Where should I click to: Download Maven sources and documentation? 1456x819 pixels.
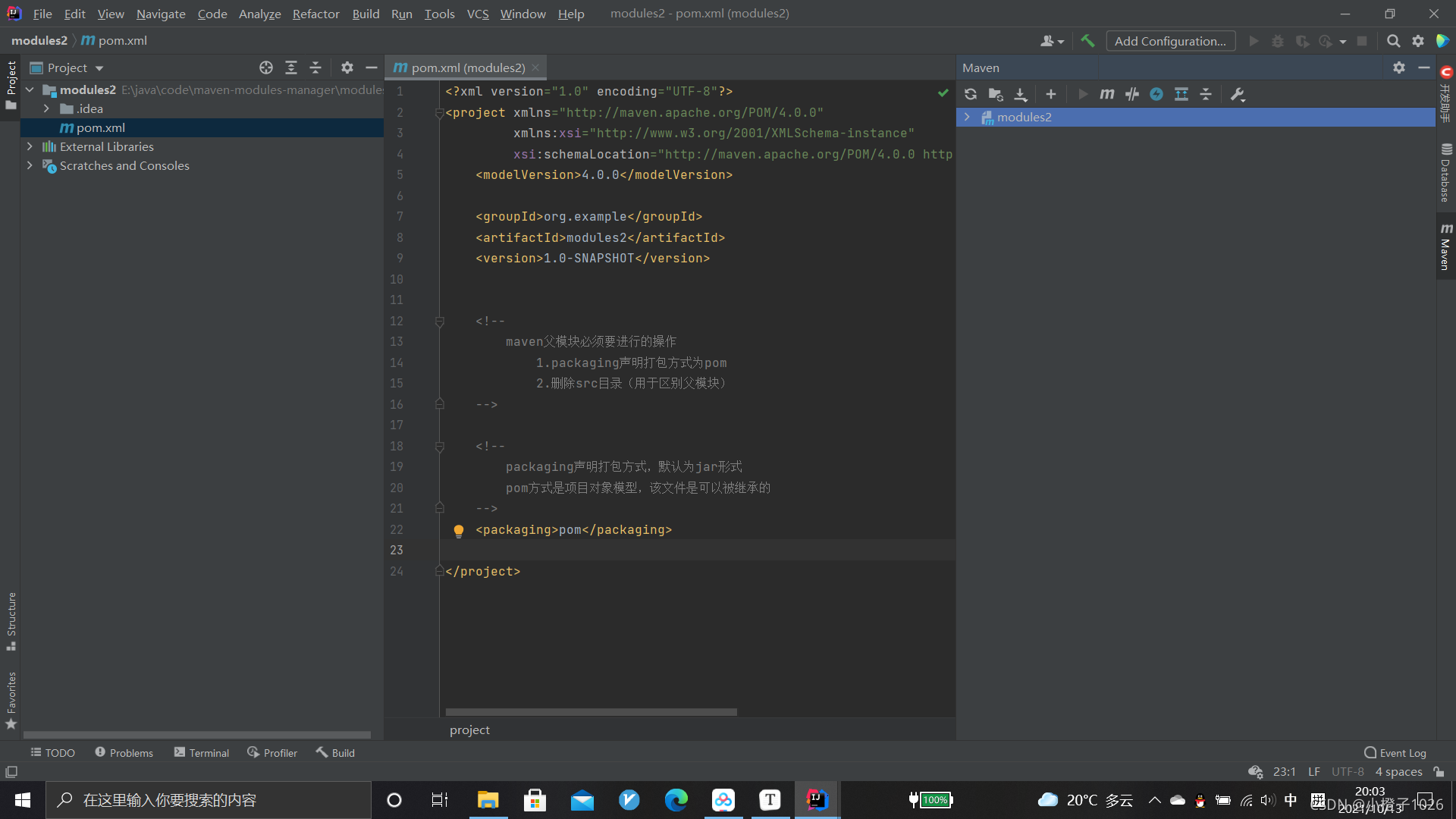pyautogui.click(x=1021, y=95)
